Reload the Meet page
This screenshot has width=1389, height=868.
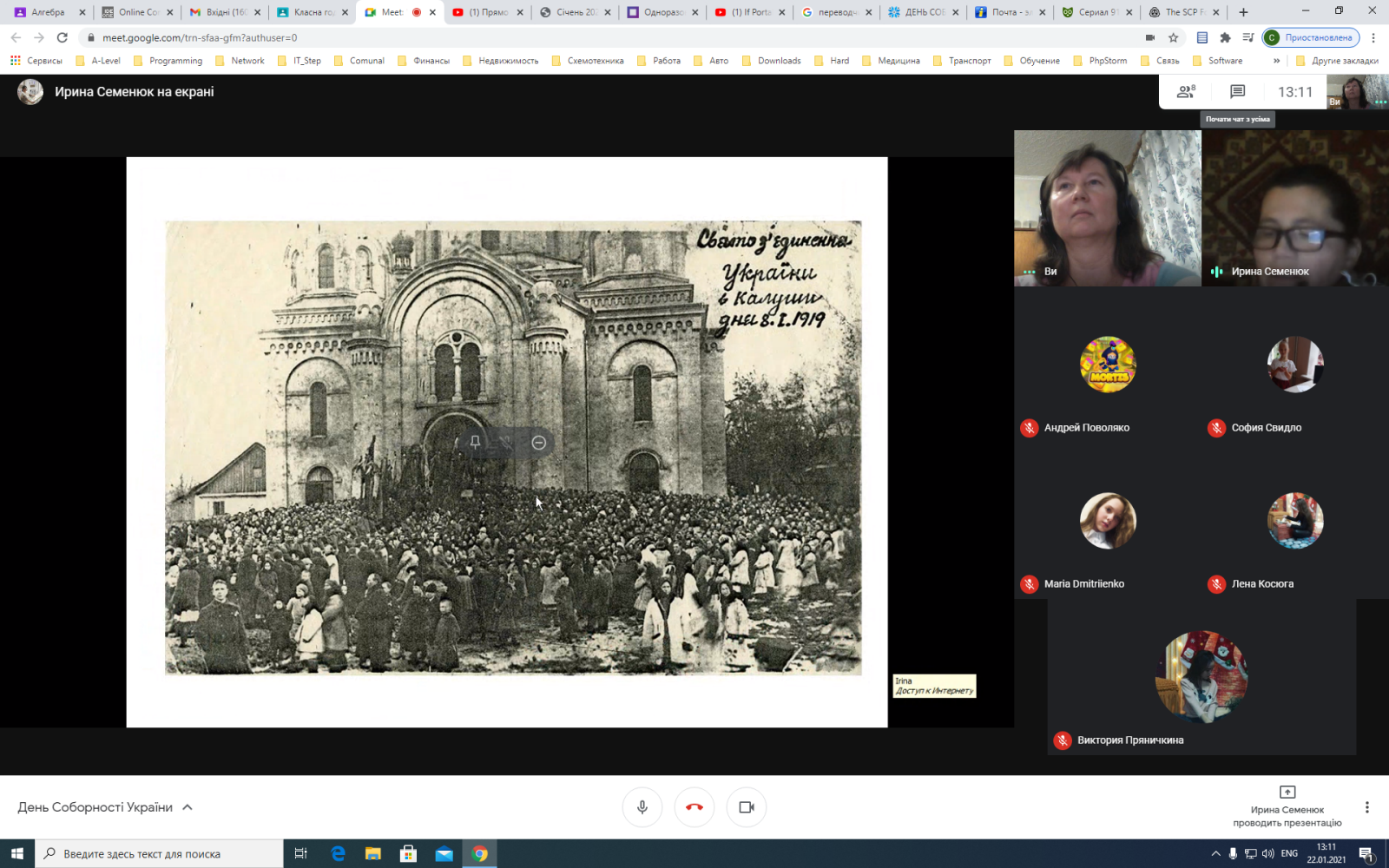(62, 37)
